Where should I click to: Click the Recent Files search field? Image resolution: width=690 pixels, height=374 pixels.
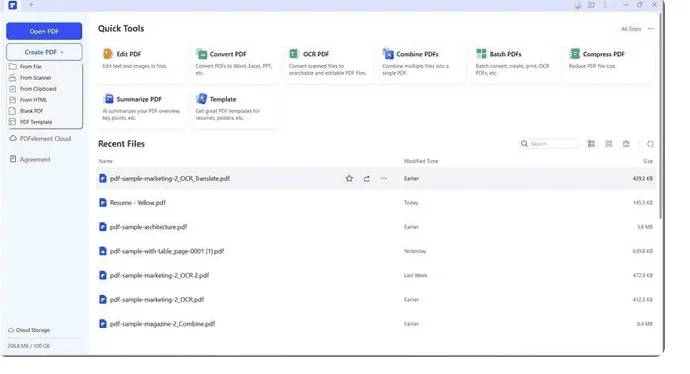(x=549, y=144)
